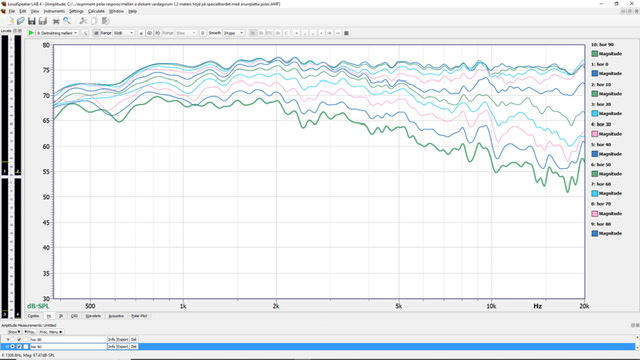Click the green play measurement button
The height and width of the screenshot is (360, 640).
click(31, 33)
